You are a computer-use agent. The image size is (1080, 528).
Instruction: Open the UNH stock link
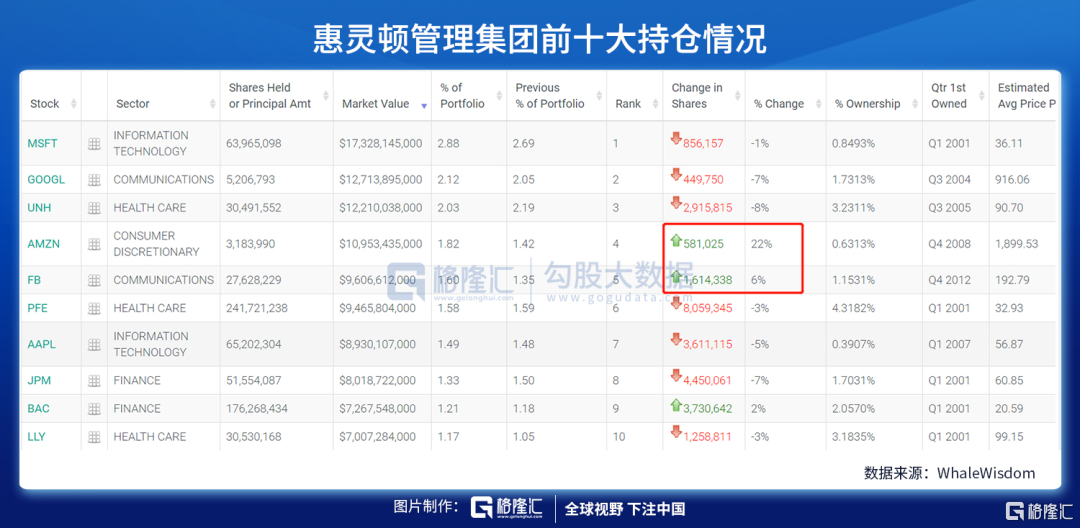[x=39, y=208]
